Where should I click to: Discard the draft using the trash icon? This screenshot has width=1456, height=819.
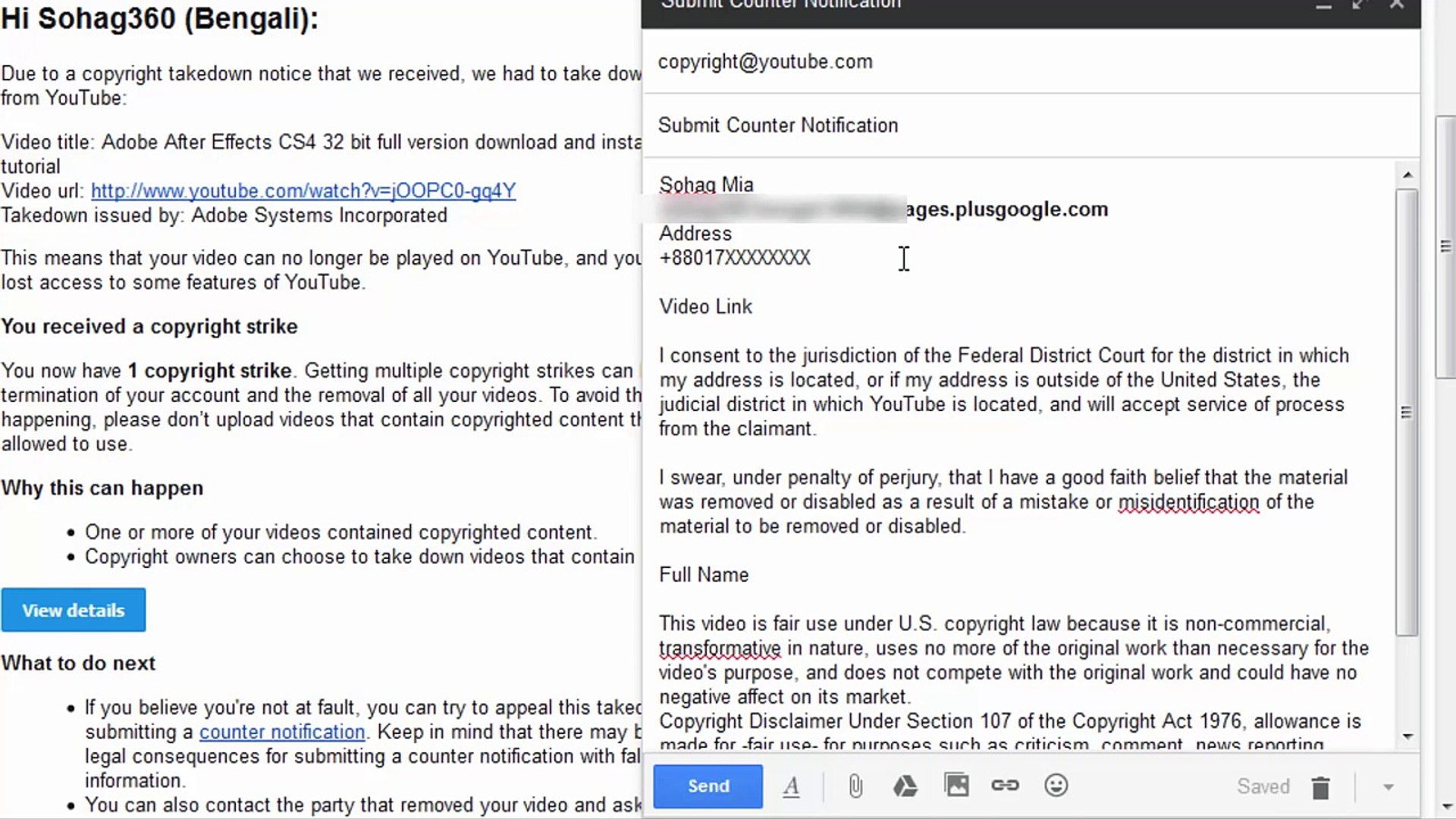pos(1320,786)
